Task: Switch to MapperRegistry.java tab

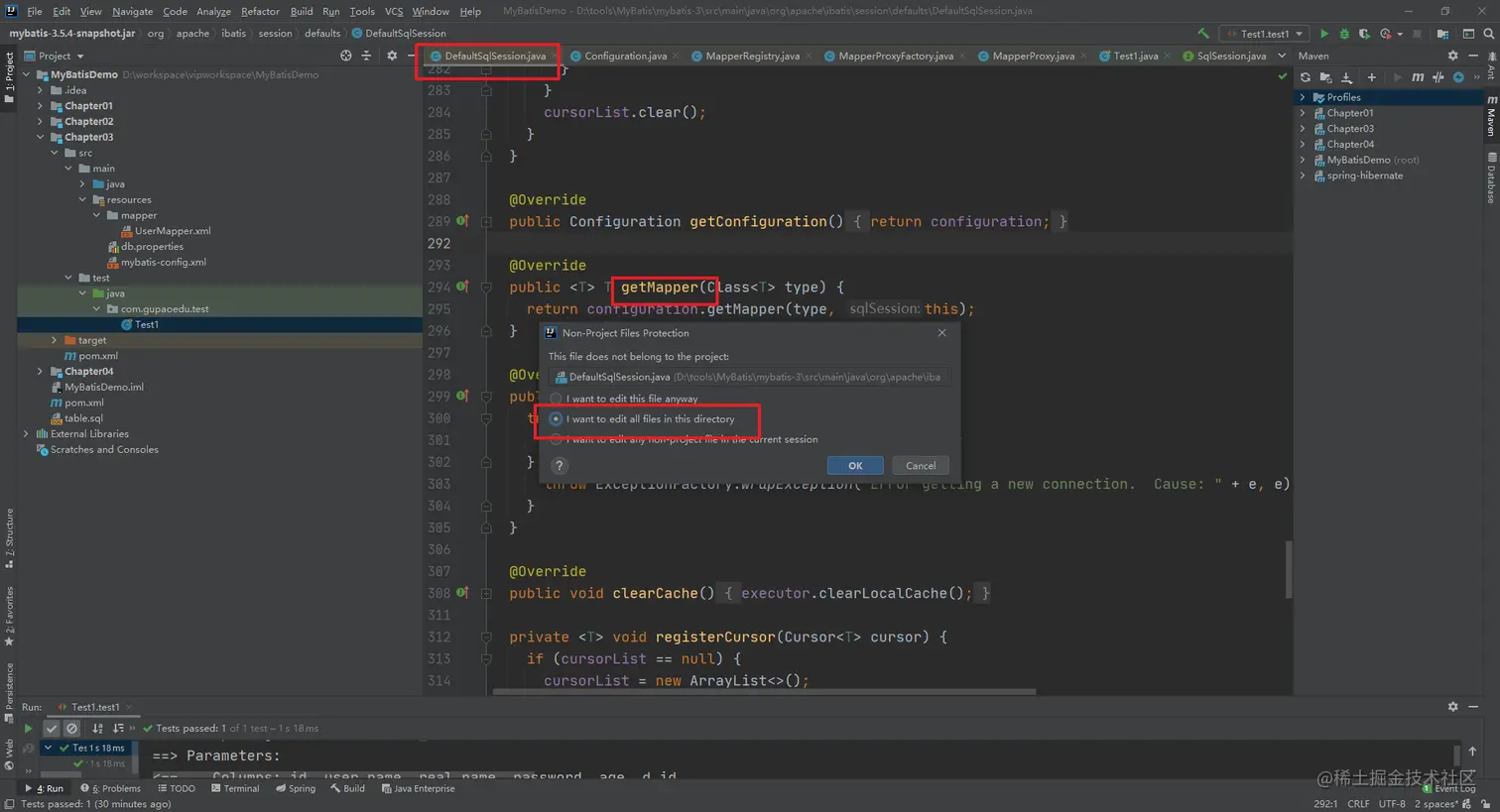Action: point(753,57)
